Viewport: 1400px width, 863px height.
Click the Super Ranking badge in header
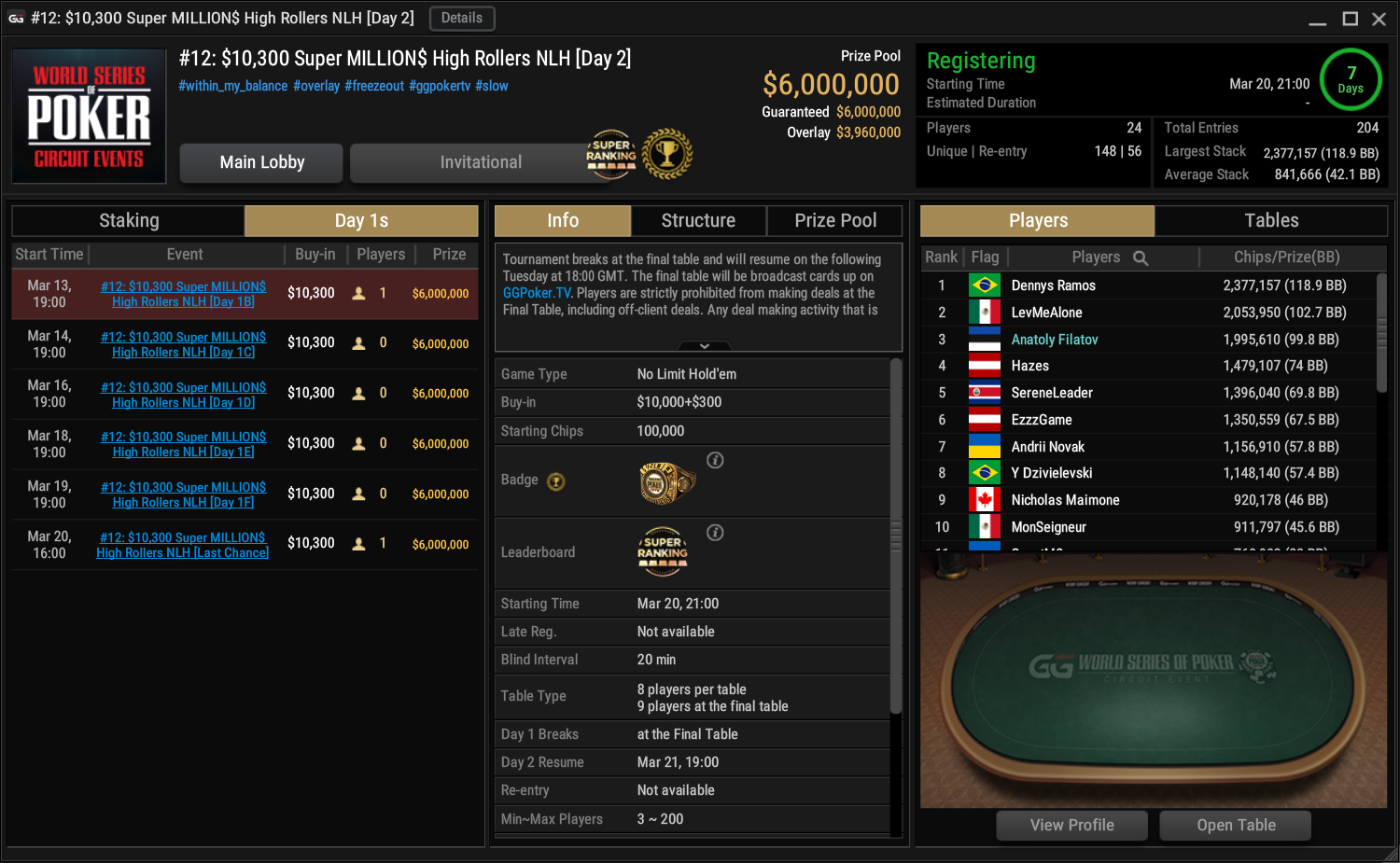point(611,155)
